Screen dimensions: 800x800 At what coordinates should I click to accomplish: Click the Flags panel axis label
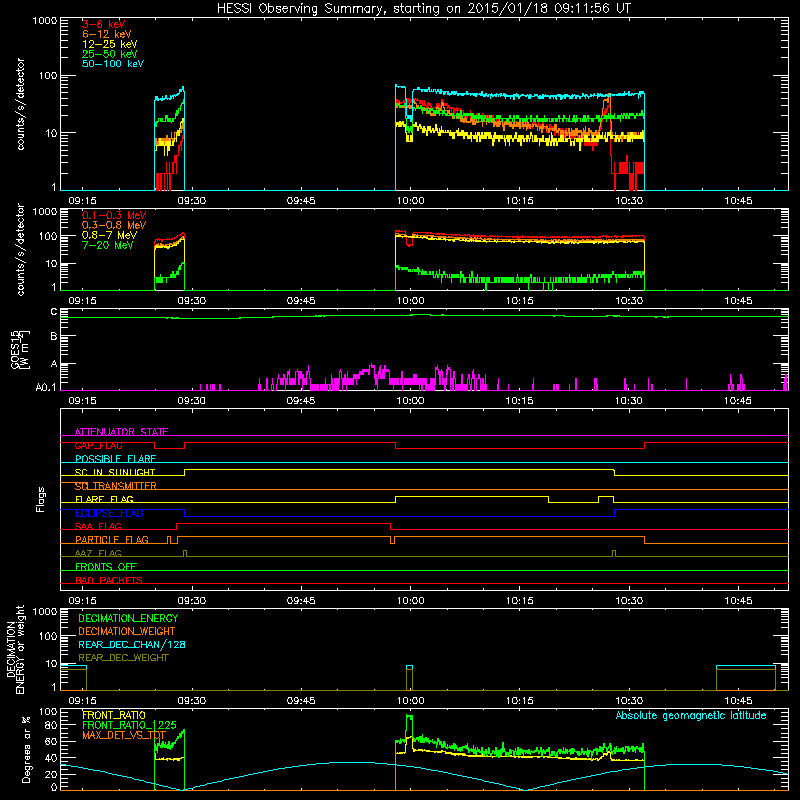coord(41,499)
